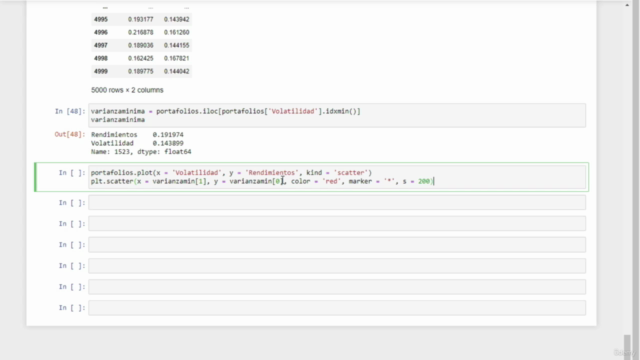Click the In [48] prompt label
Image resolution: width=640 pixels, height=360 pixels.
(70, 111)
